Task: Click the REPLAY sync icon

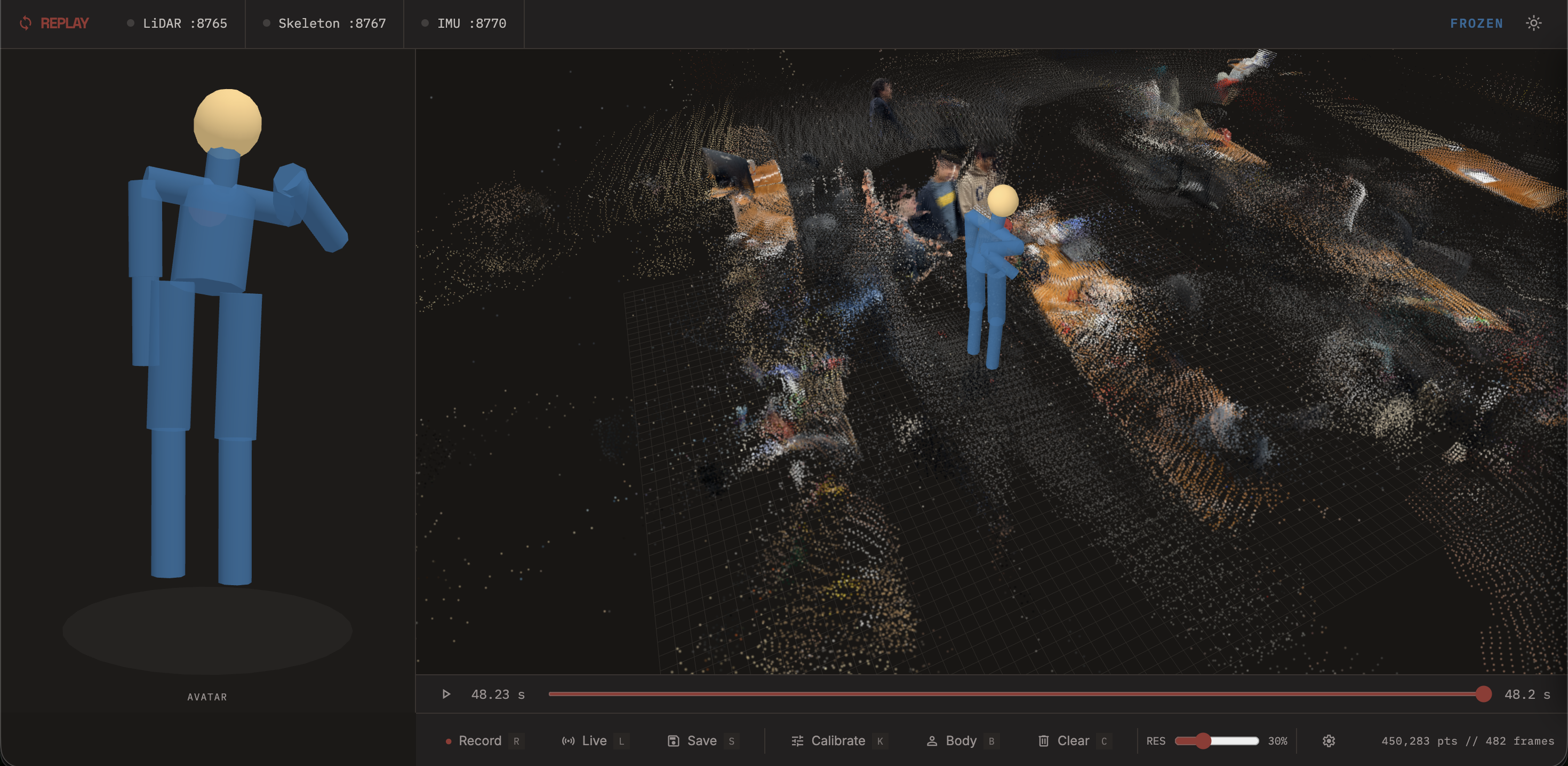Action: [26, 23]
